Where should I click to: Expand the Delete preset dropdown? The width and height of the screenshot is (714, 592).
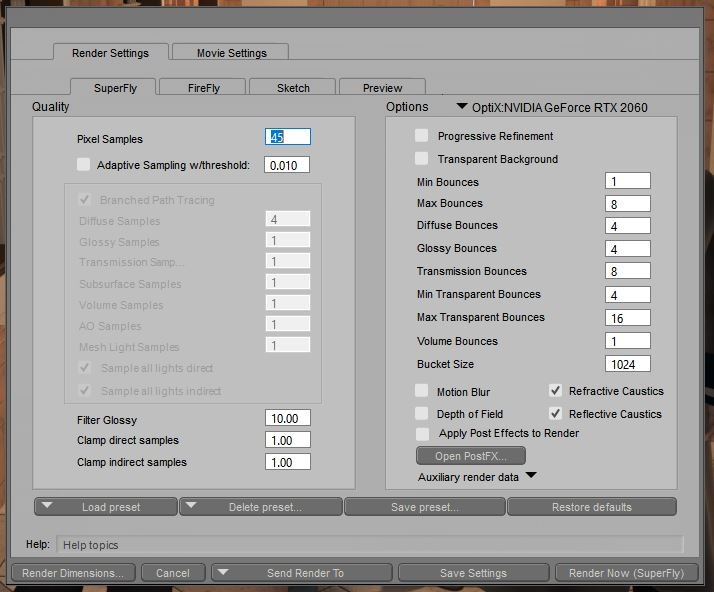[x=192, y=507]
